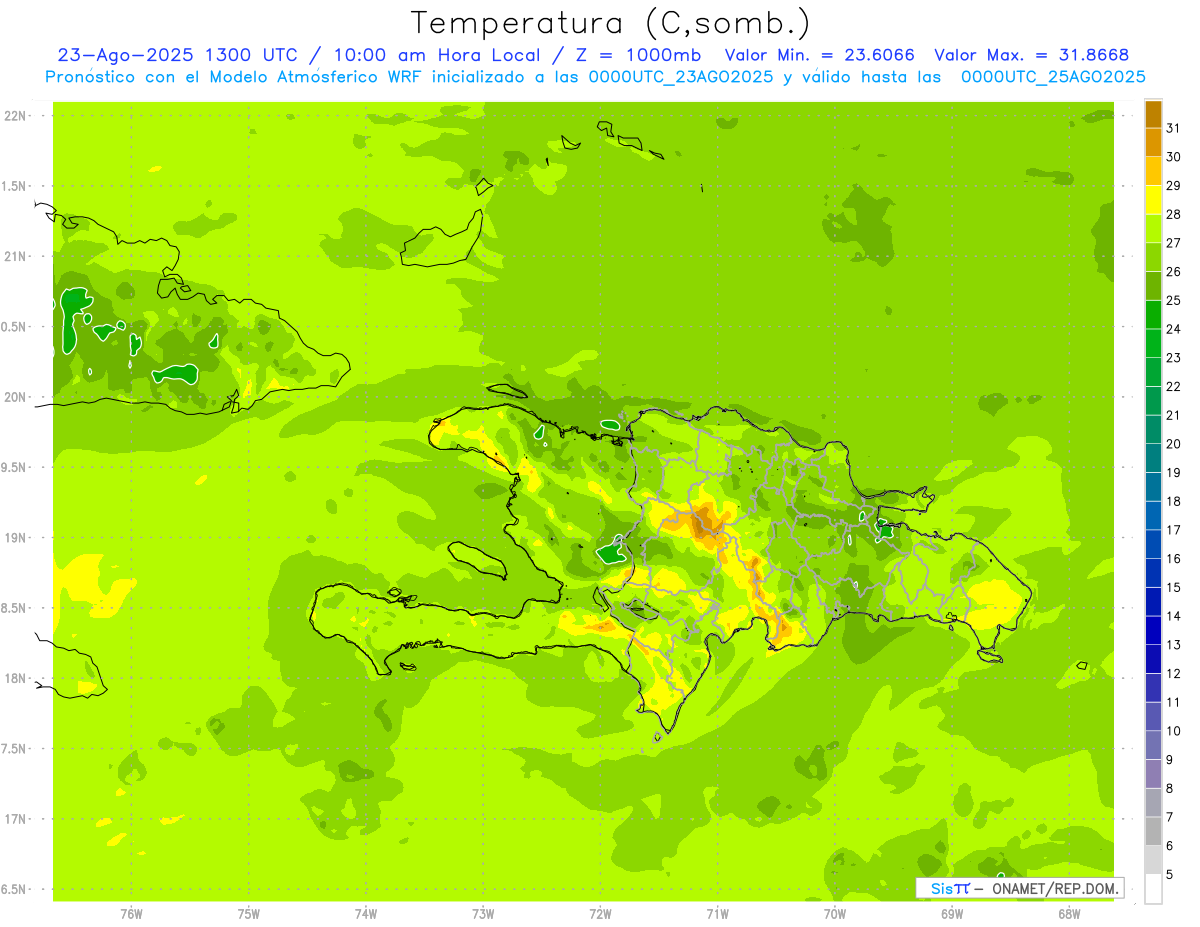Click the legend value "30"
Screen dimensions: 1200x927
point(1174,157)
